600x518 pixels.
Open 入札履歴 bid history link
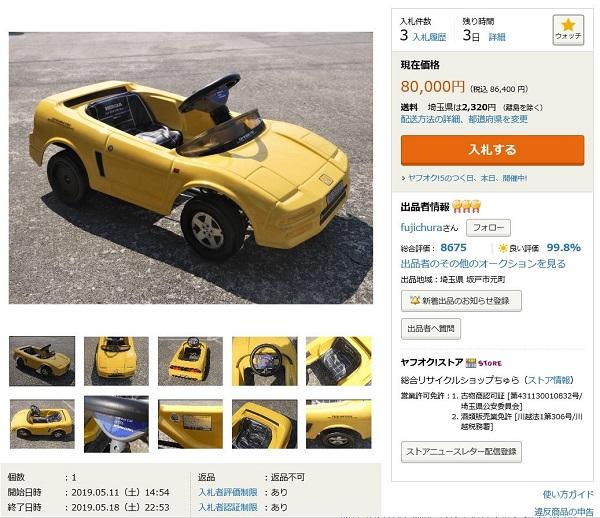coord(429,37)
